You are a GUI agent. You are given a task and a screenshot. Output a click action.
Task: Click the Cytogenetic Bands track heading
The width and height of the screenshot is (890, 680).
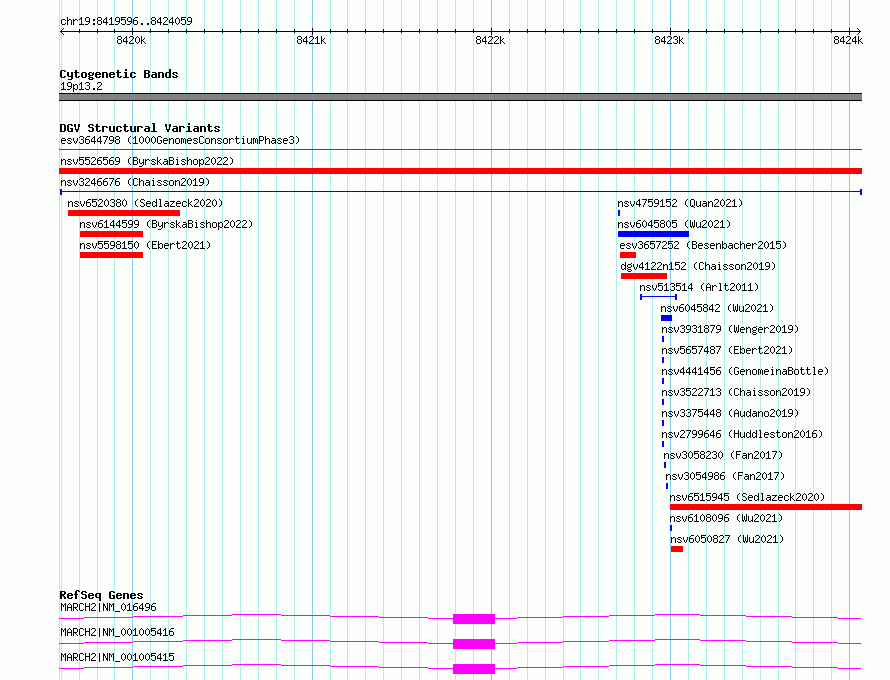pos(119,74)
